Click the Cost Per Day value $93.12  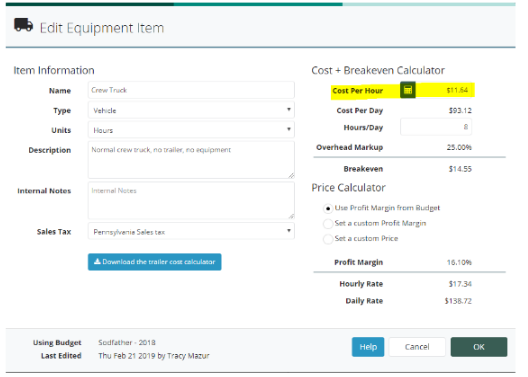[x=460, y=110]
